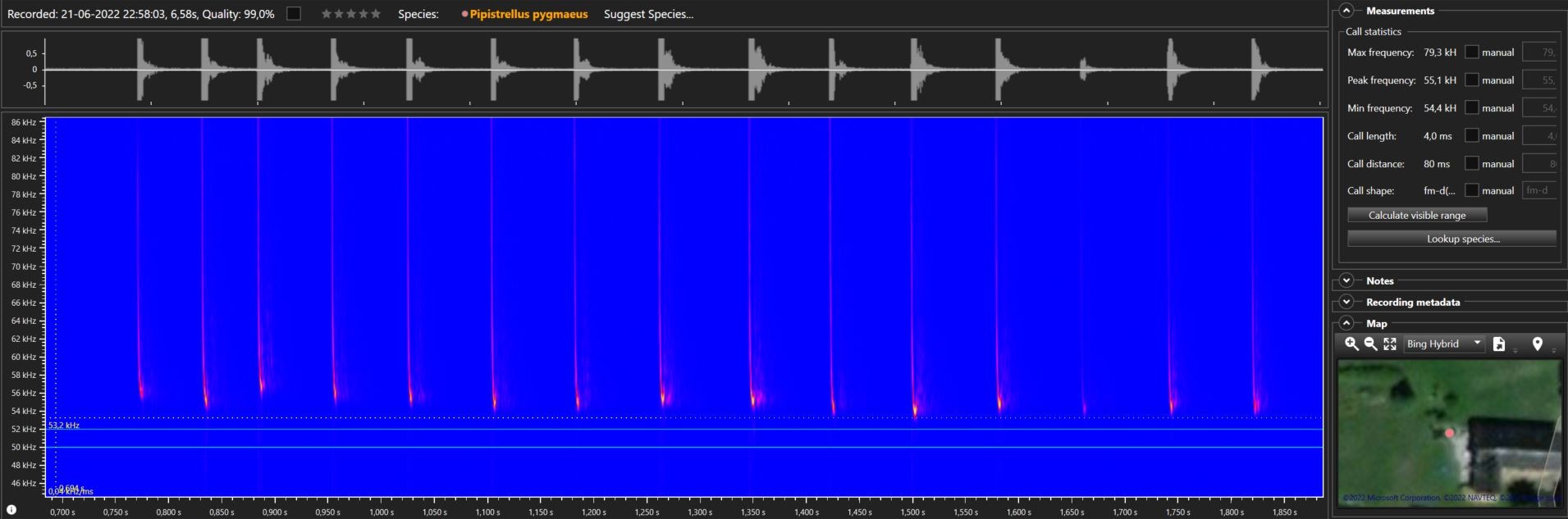Enable manual Max frequency
This screenshot has height=519, width=1568.
click(1472, 52)
